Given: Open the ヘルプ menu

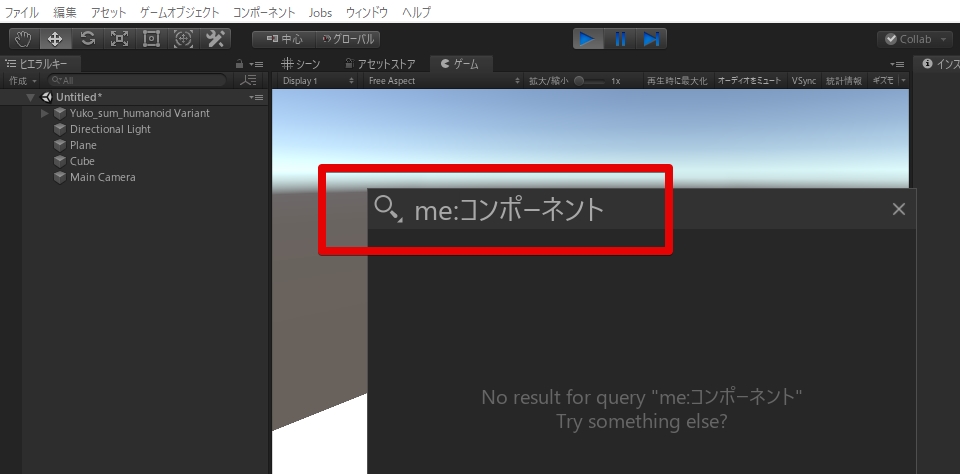Looking at the screenshot, I should [x=416, y=12].
